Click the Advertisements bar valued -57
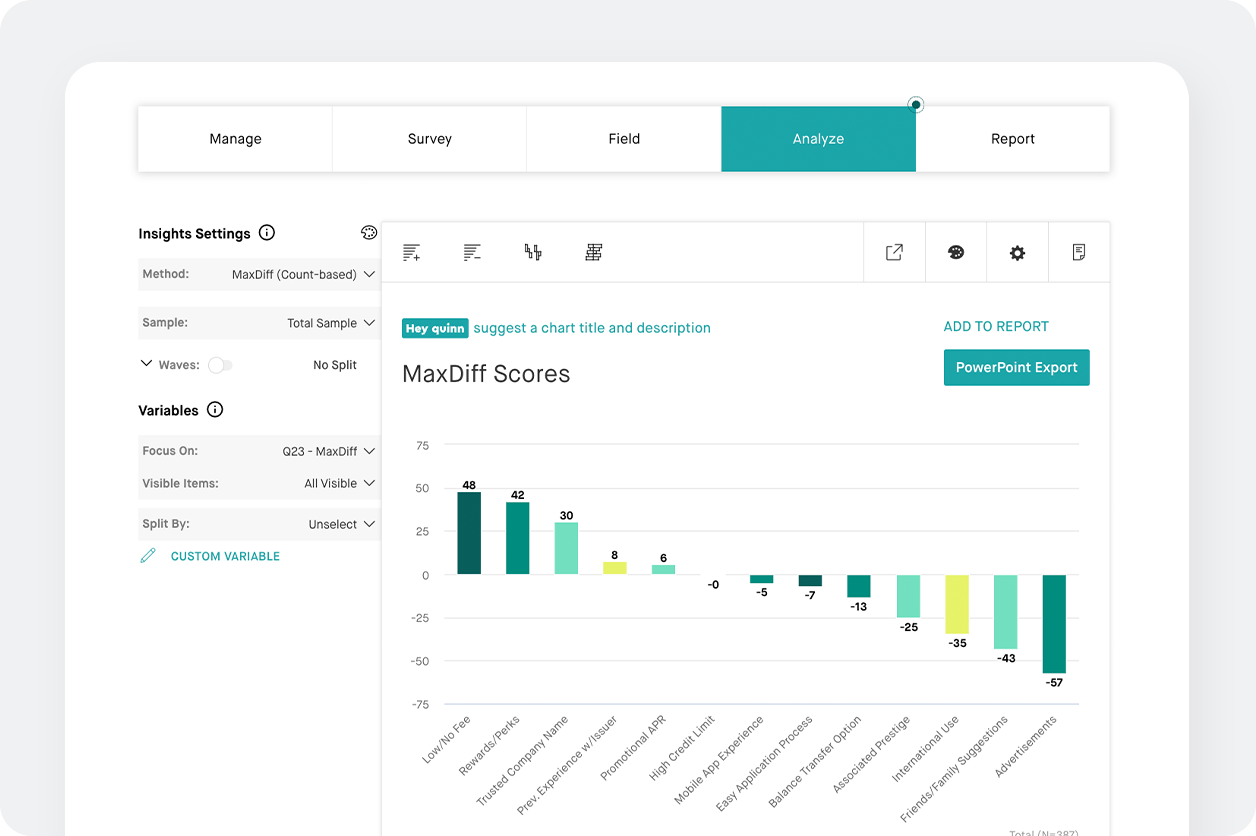Image resolution: width=1256 pixels, height=836 pixels. [x=1054, y=624]
